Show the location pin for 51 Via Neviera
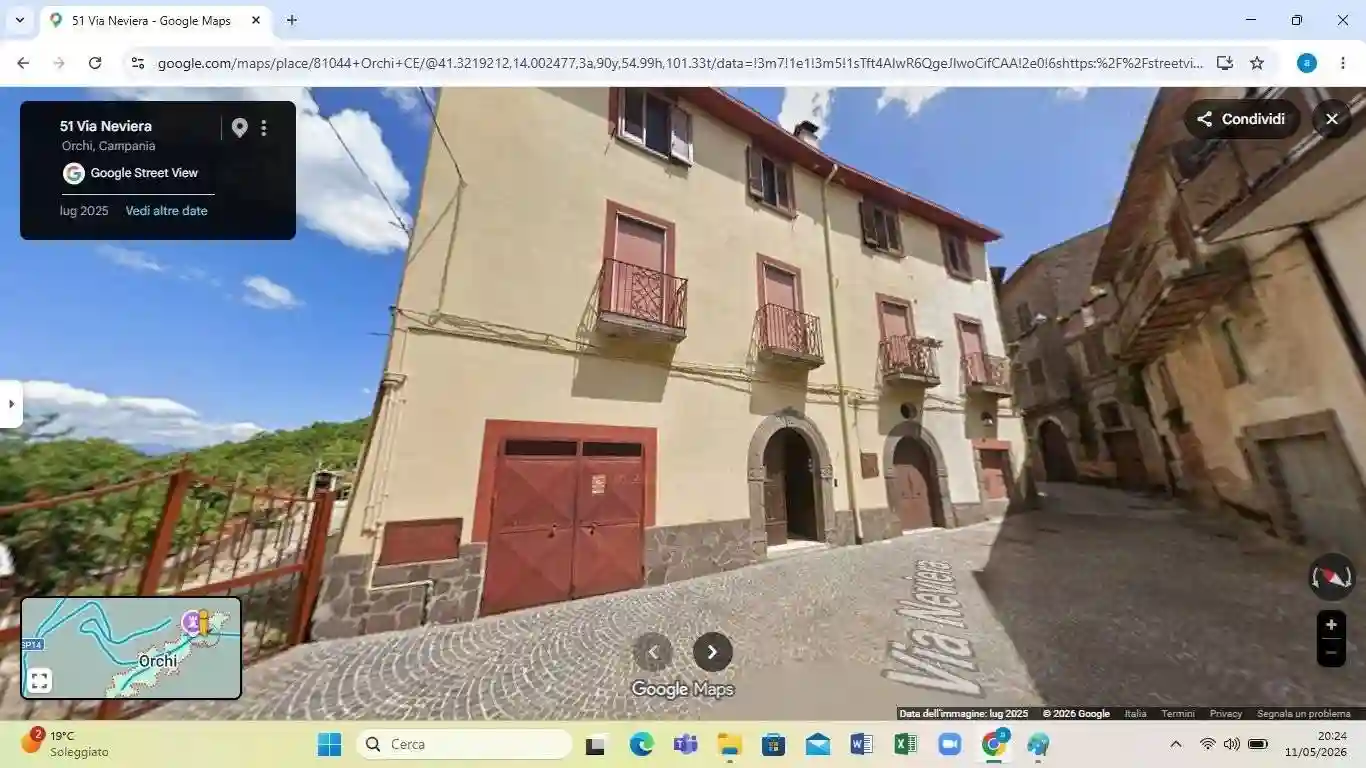The height and width of the screenshot is (768, 1366). [239, 128]
